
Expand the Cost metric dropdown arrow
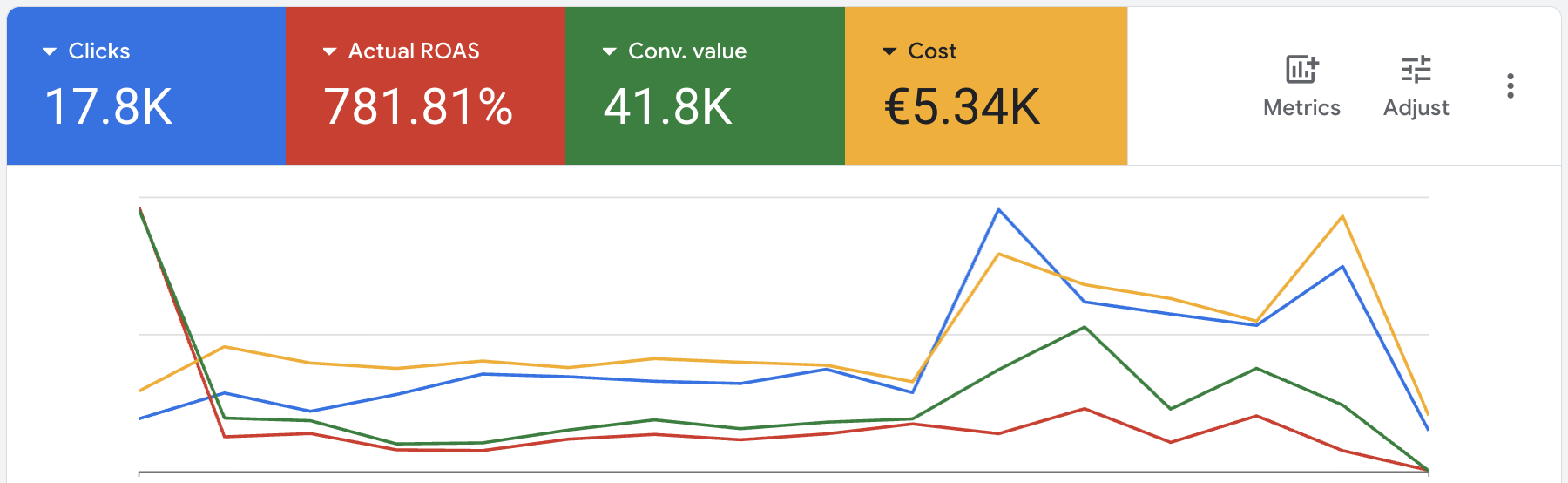(x=889, y=51)
